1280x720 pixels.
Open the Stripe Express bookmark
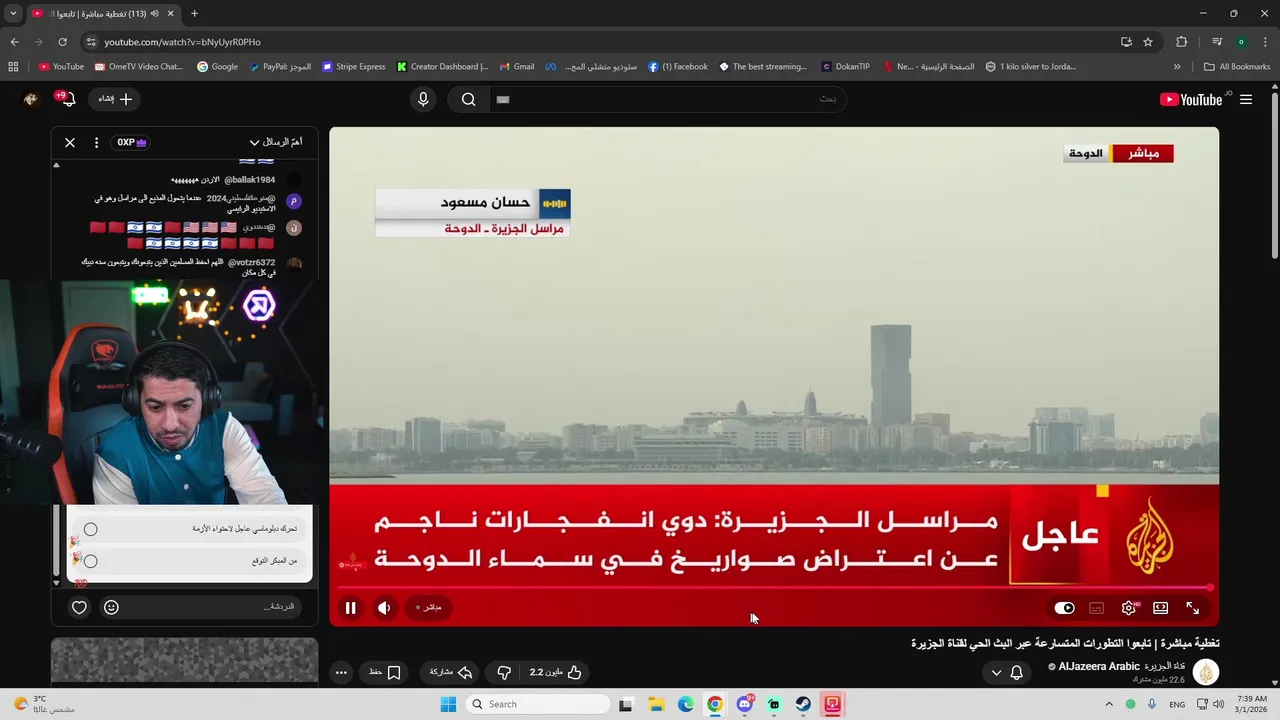[x=354, y=67]
